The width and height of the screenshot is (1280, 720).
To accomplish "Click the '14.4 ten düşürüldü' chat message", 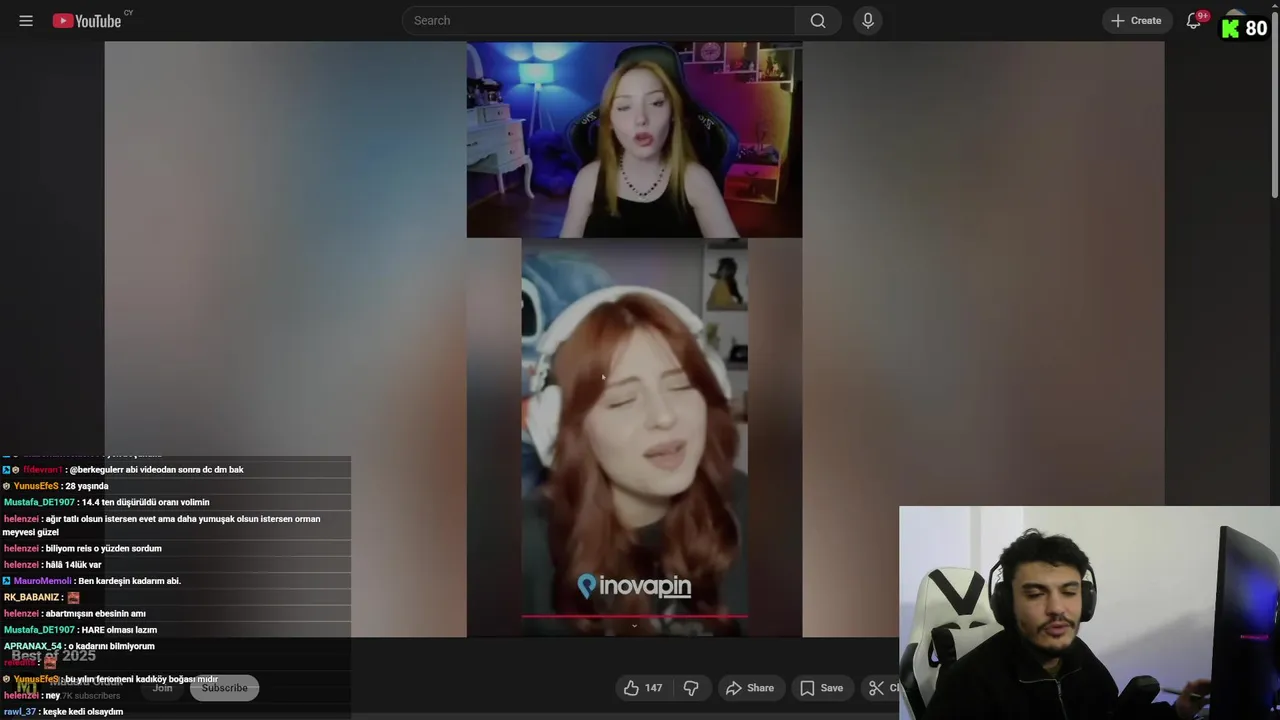I will (146, 502).
